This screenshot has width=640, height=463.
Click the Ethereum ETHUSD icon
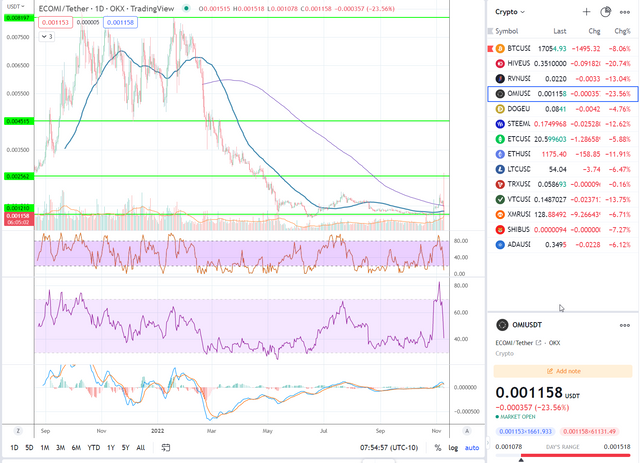click(x=500, y=154)
